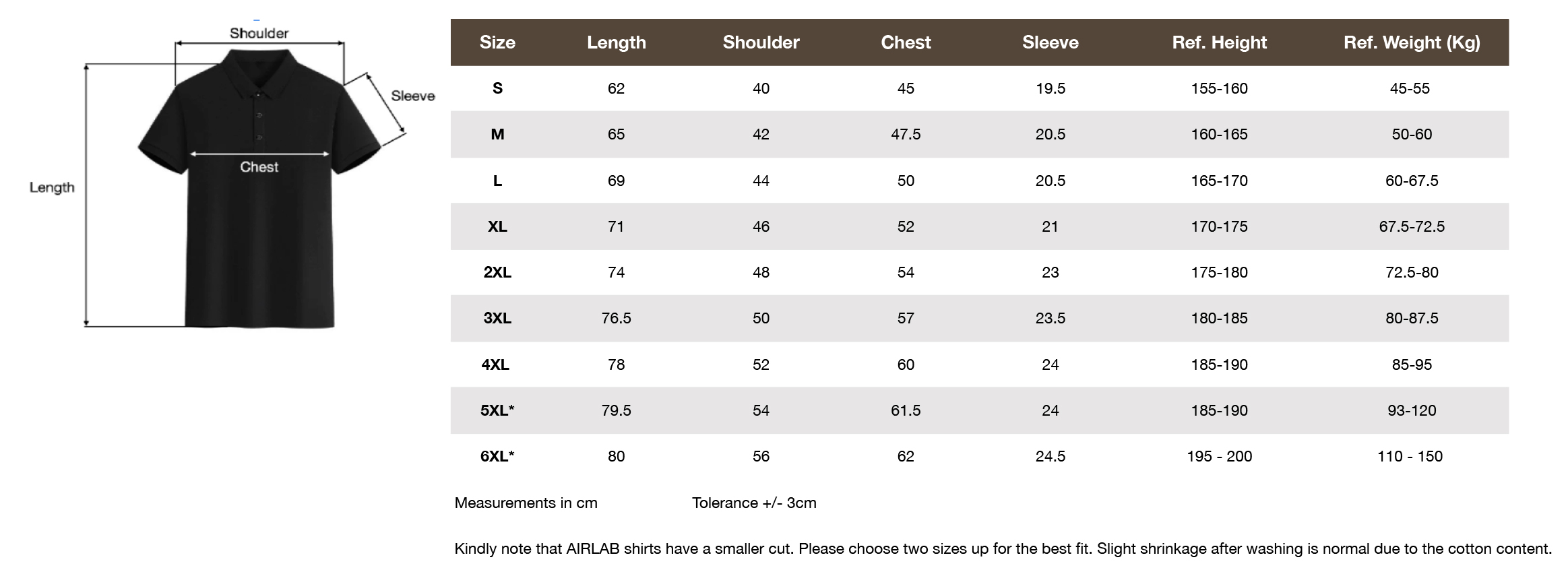Click the S size row label
This screenshot has height=572, width=1568.
click(497, 88)
